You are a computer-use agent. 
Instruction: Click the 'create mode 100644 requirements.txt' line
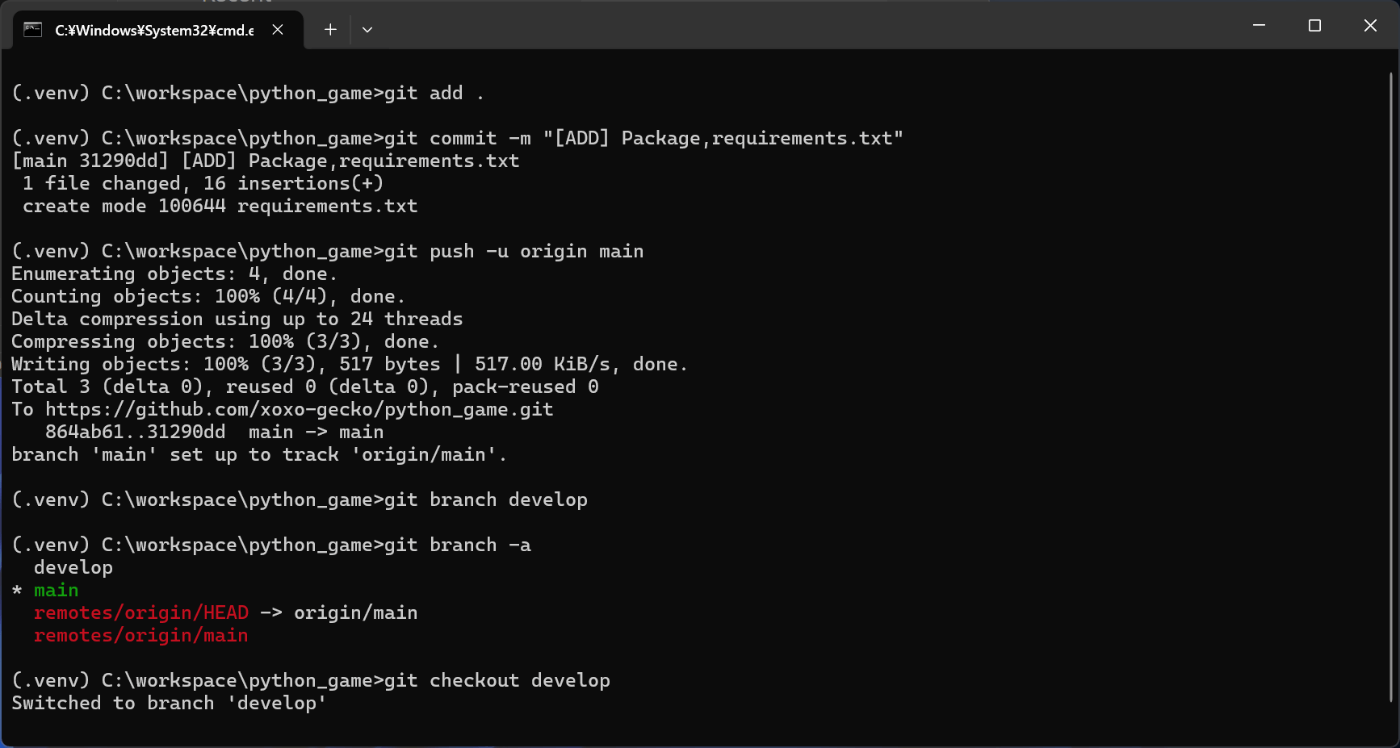pos(220,206)
